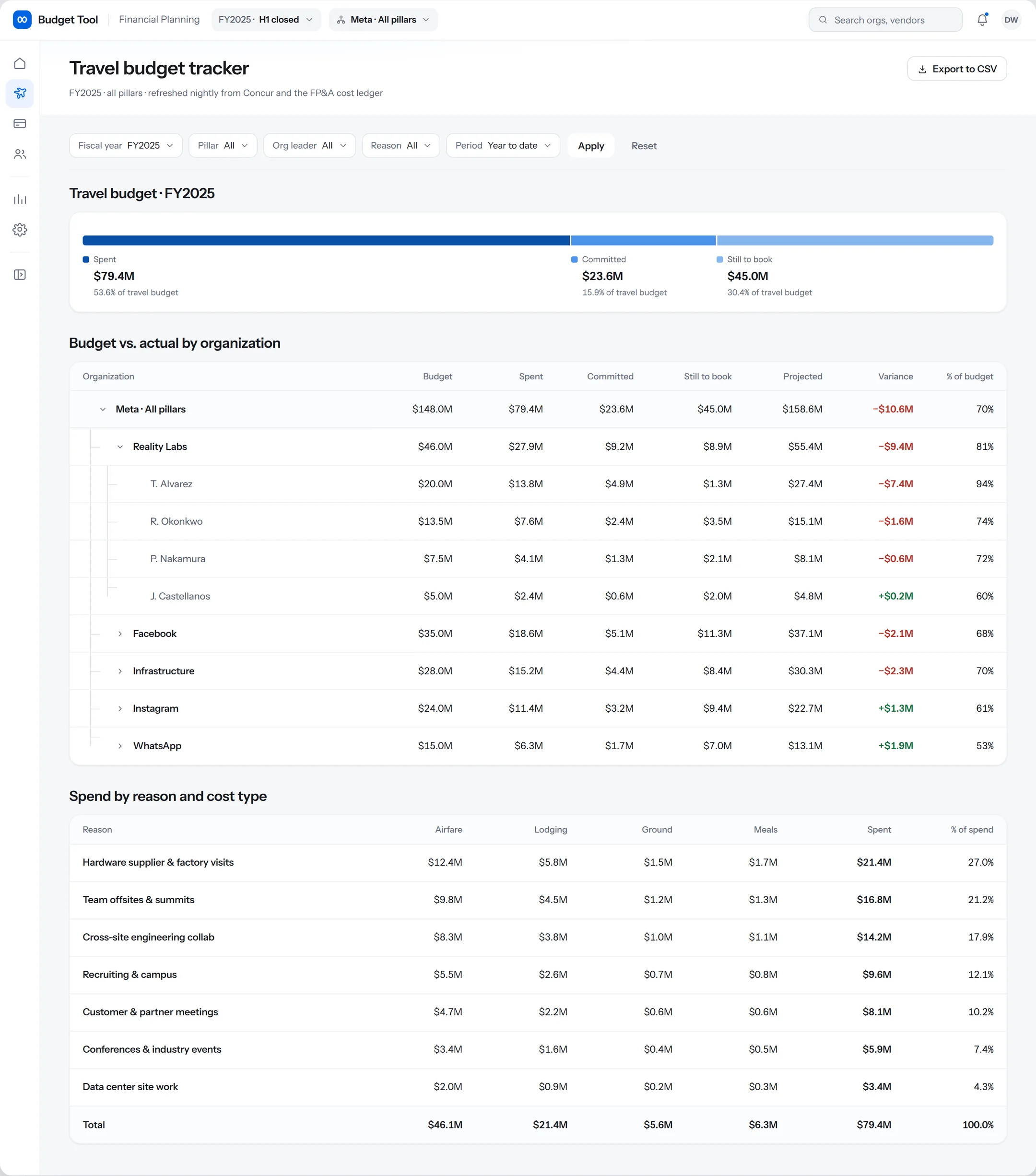
Task: Open the bar chart reports sidebar icon
Action: 20,199
